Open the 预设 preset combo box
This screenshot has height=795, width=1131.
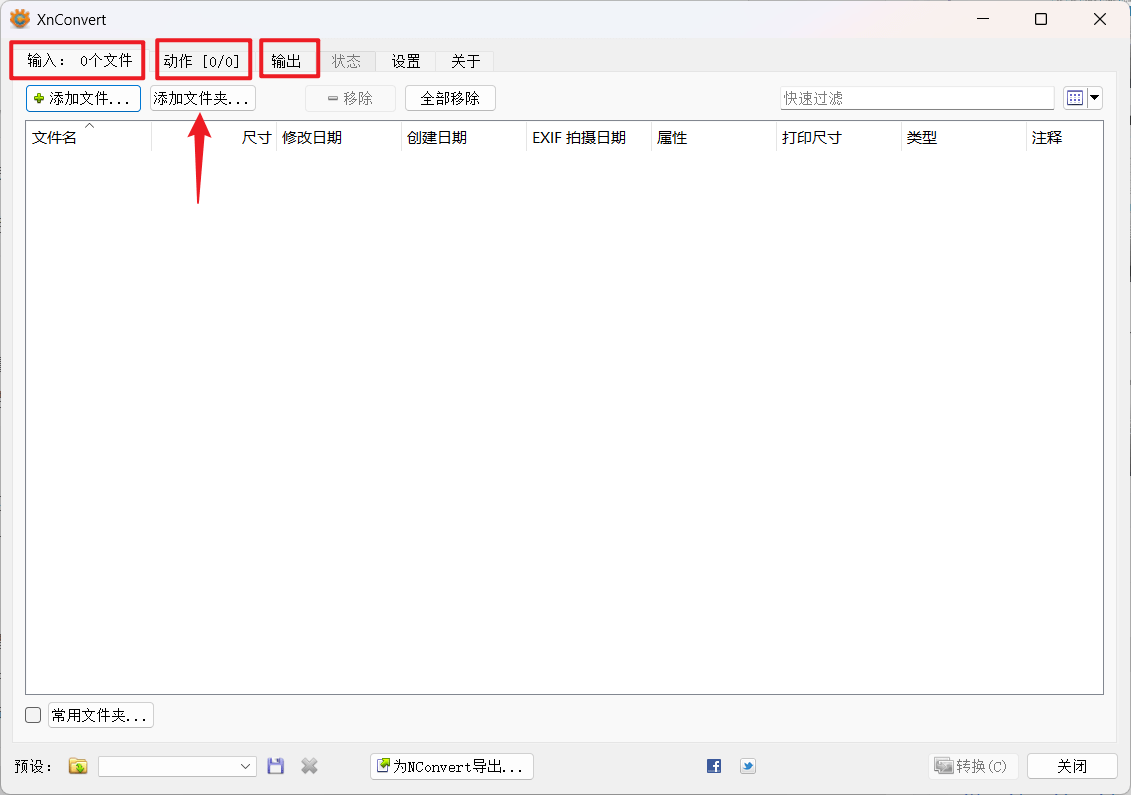point(177,766)
